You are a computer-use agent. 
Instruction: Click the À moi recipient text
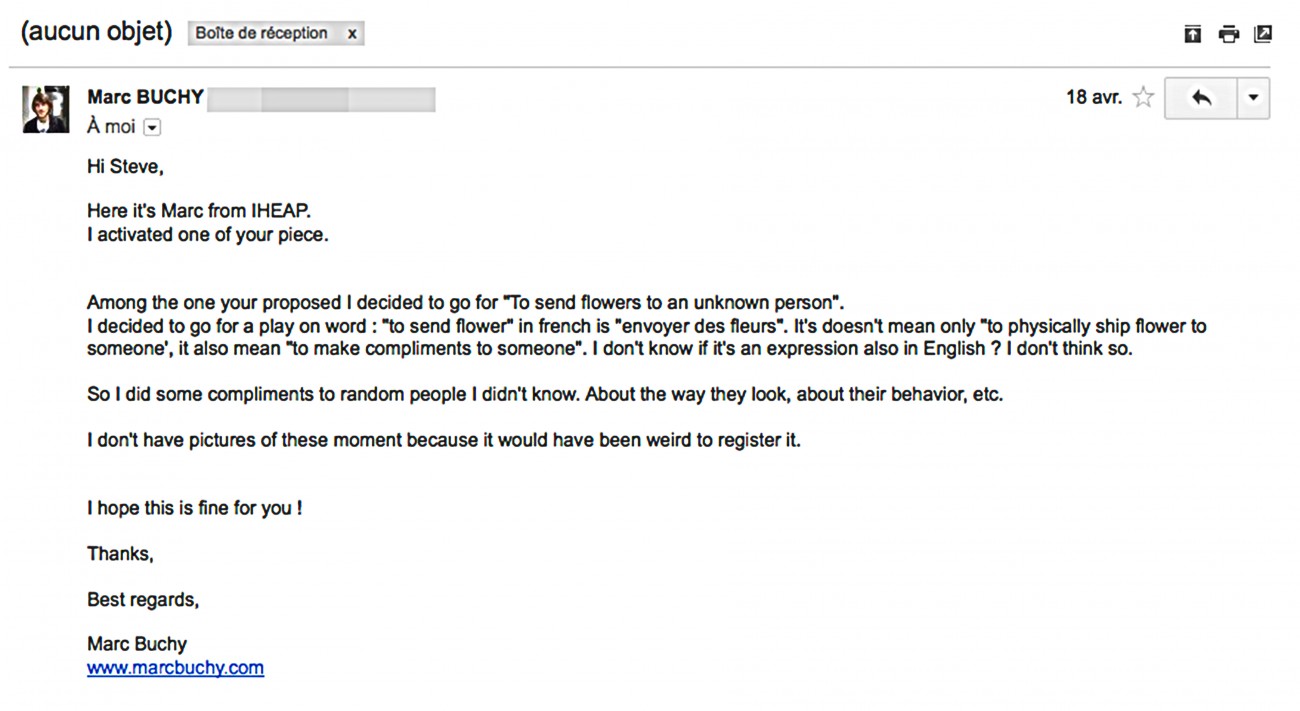click(111, 127)
